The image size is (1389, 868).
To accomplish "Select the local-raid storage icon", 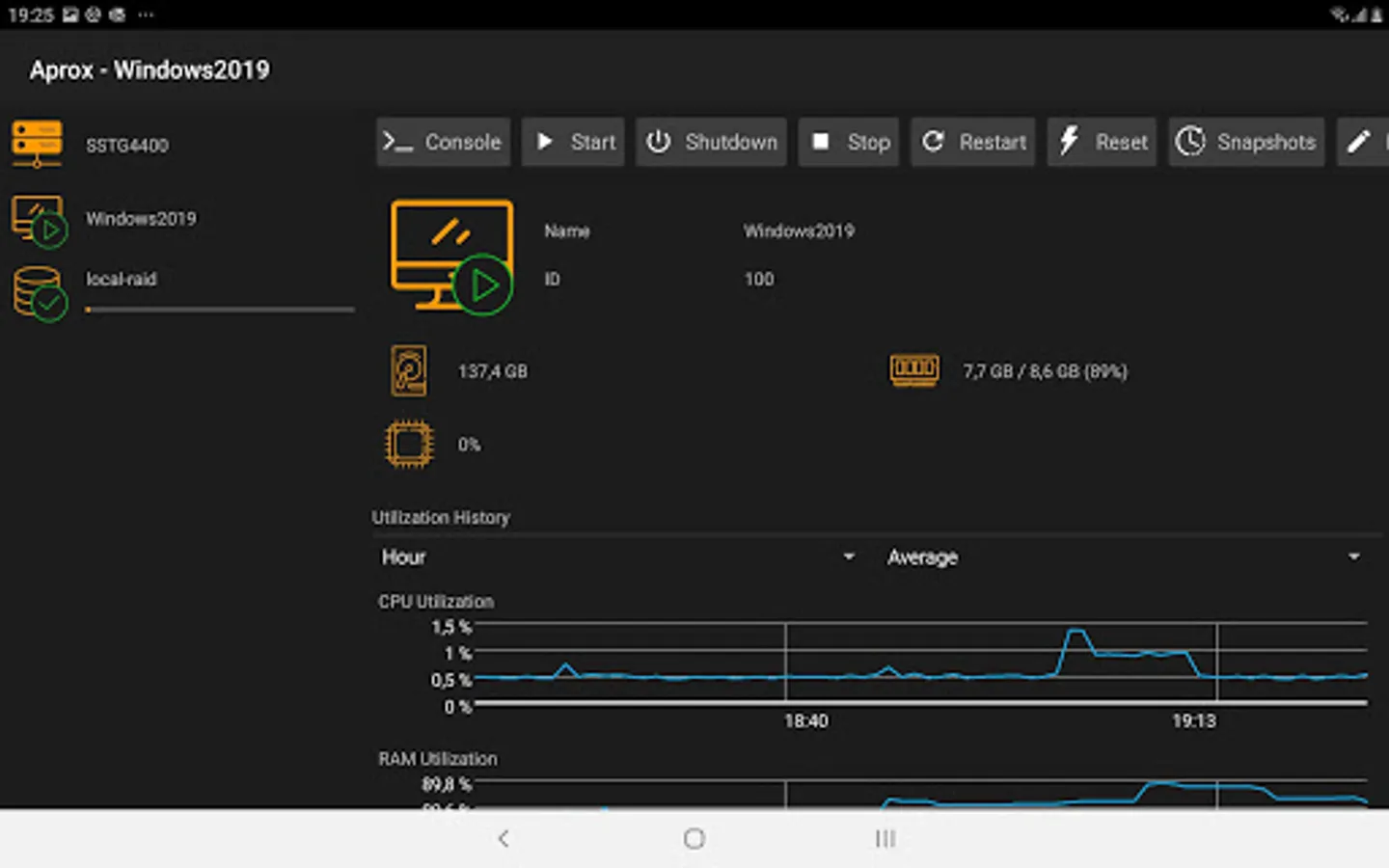I will (x=40, y=293).
